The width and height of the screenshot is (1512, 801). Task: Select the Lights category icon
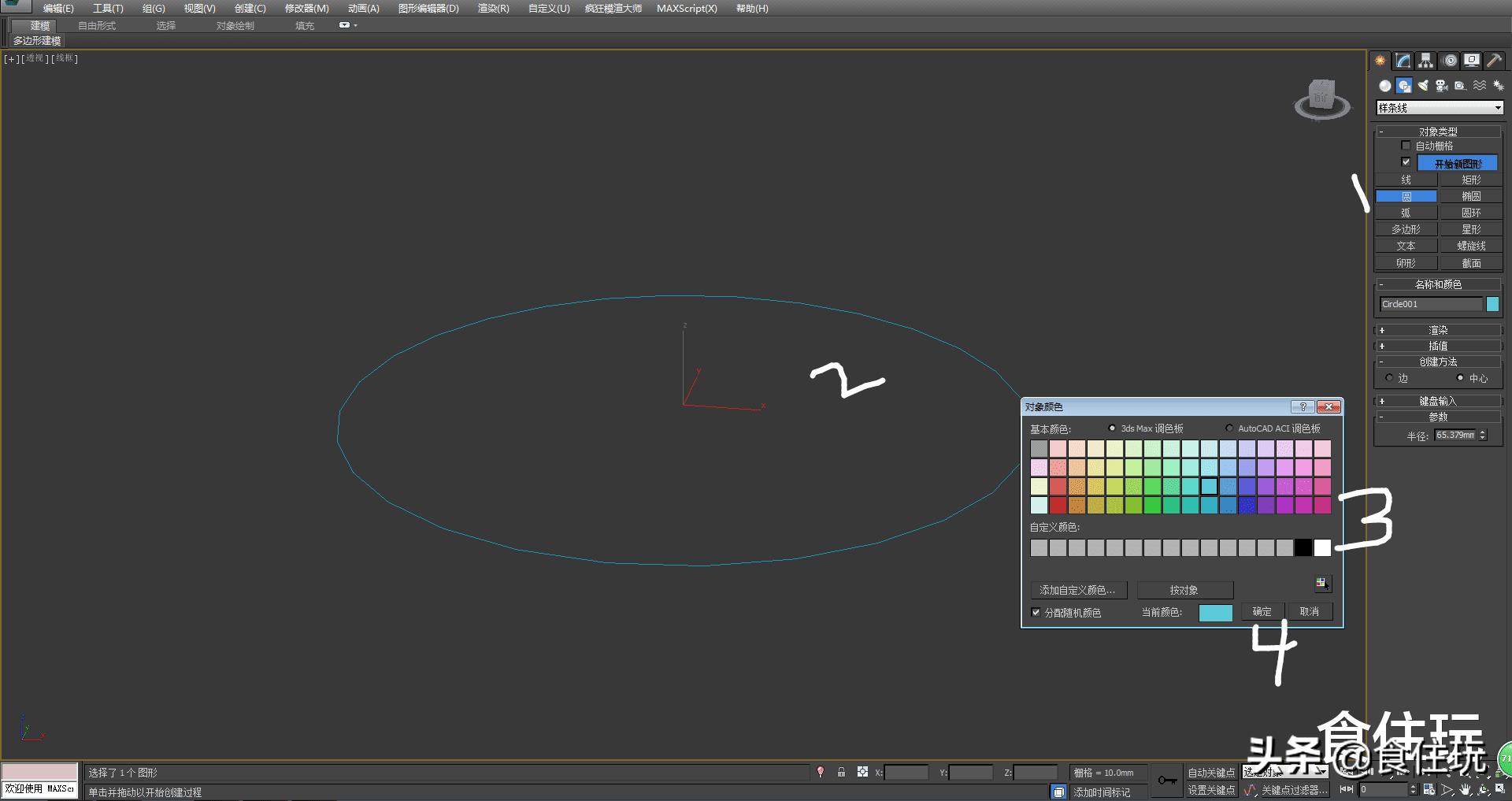point(1423,86)
